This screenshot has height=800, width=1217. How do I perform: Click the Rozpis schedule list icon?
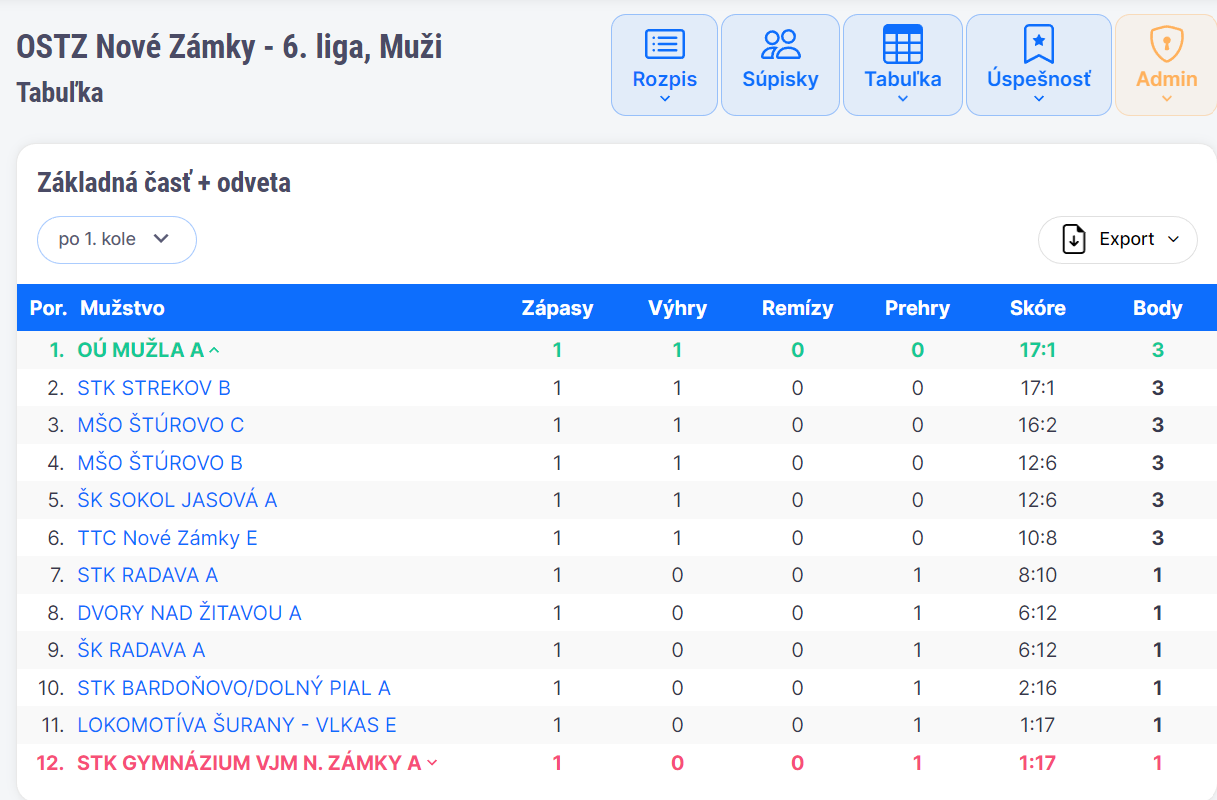[x=665, y=44]
